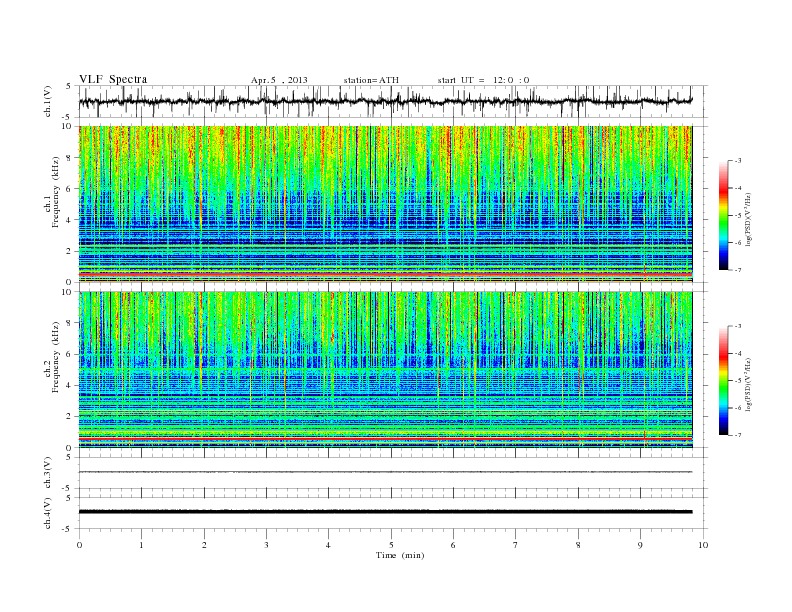This screenshot has width=792, height=612.
Task: Click the ch.2 spectrogram color bar
Action: 723,380
